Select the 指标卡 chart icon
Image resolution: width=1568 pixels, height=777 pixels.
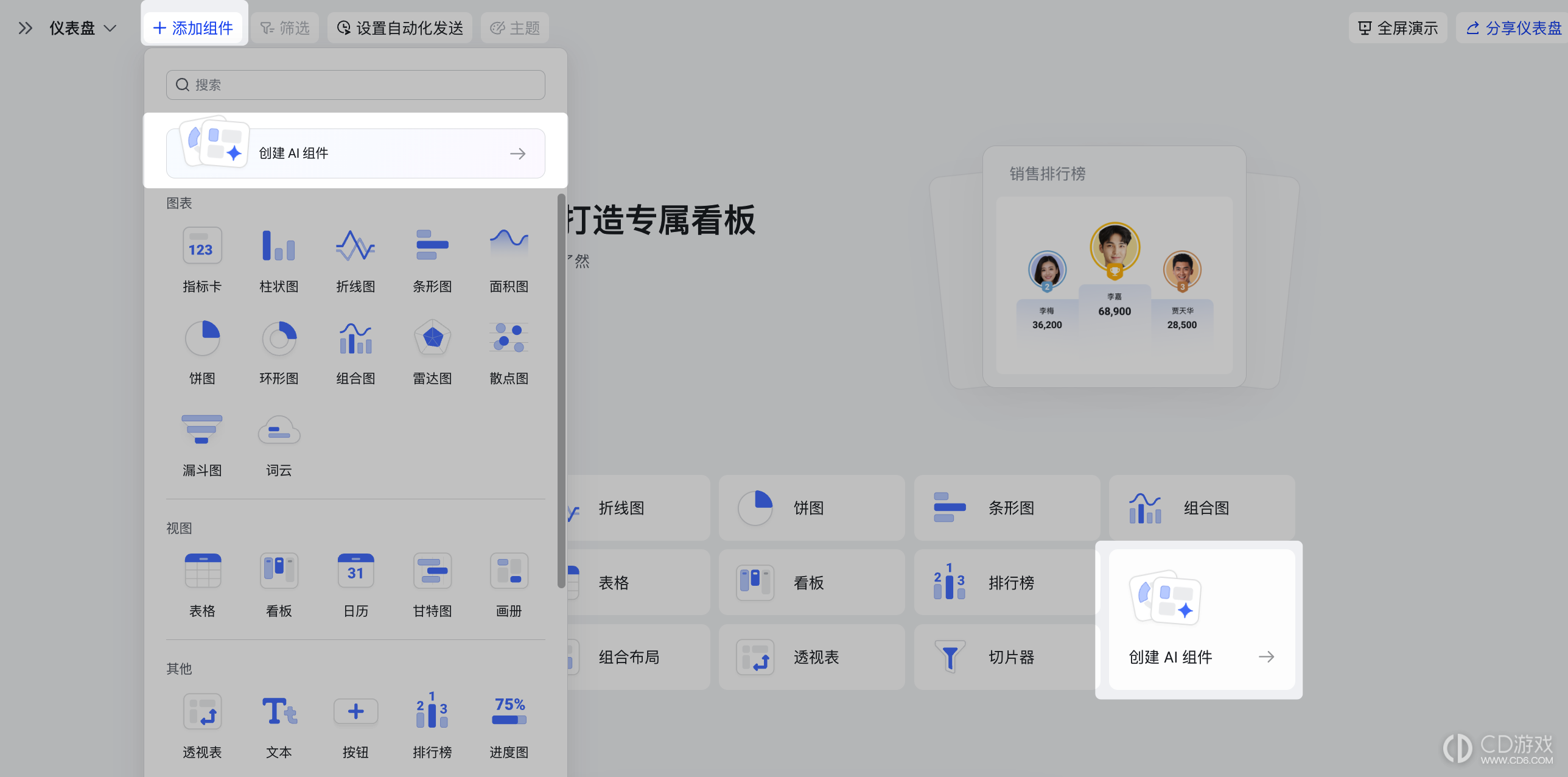coord(202,245)
